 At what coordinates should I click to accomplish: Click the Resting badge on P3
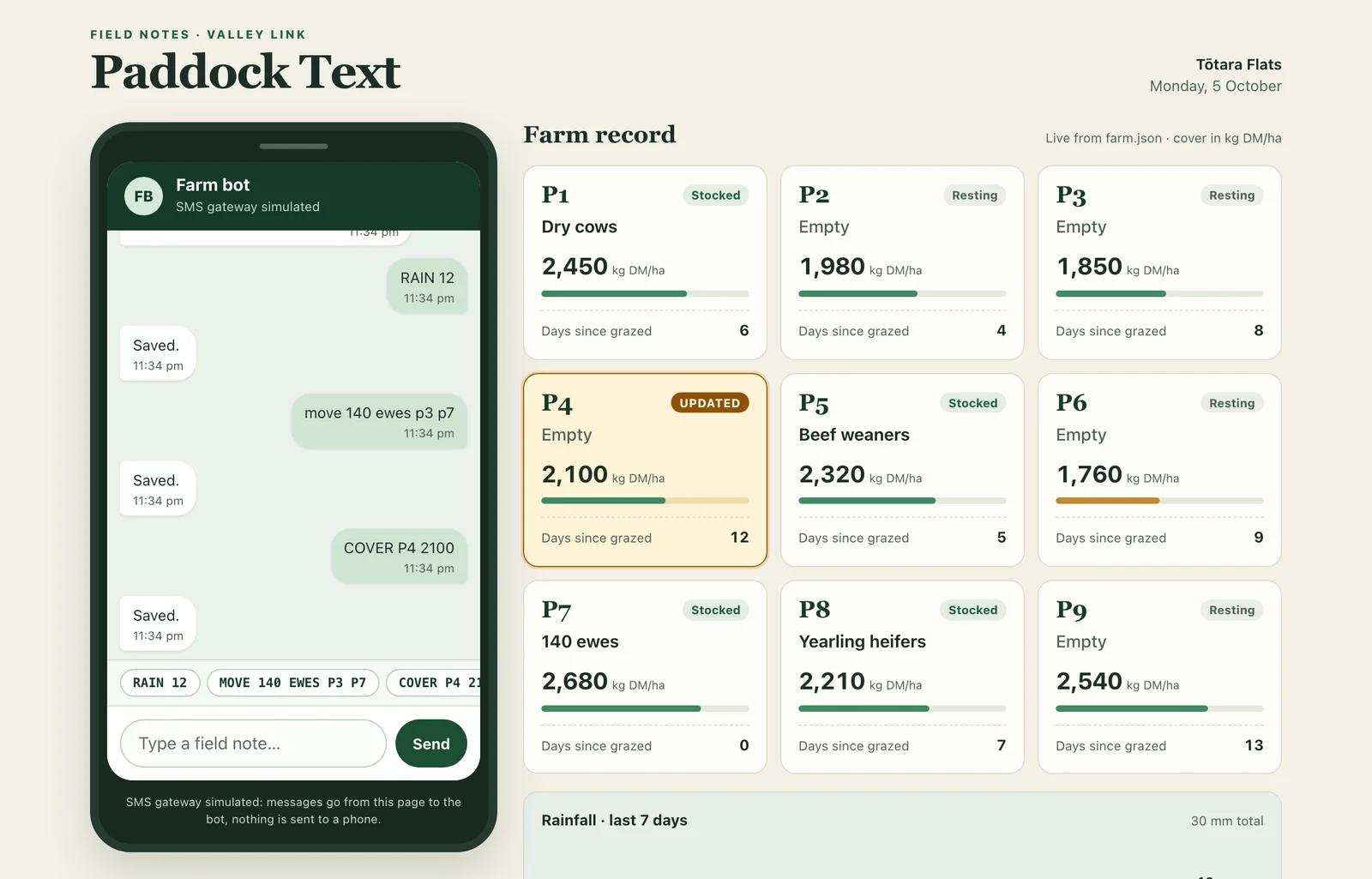point(1232,196)
